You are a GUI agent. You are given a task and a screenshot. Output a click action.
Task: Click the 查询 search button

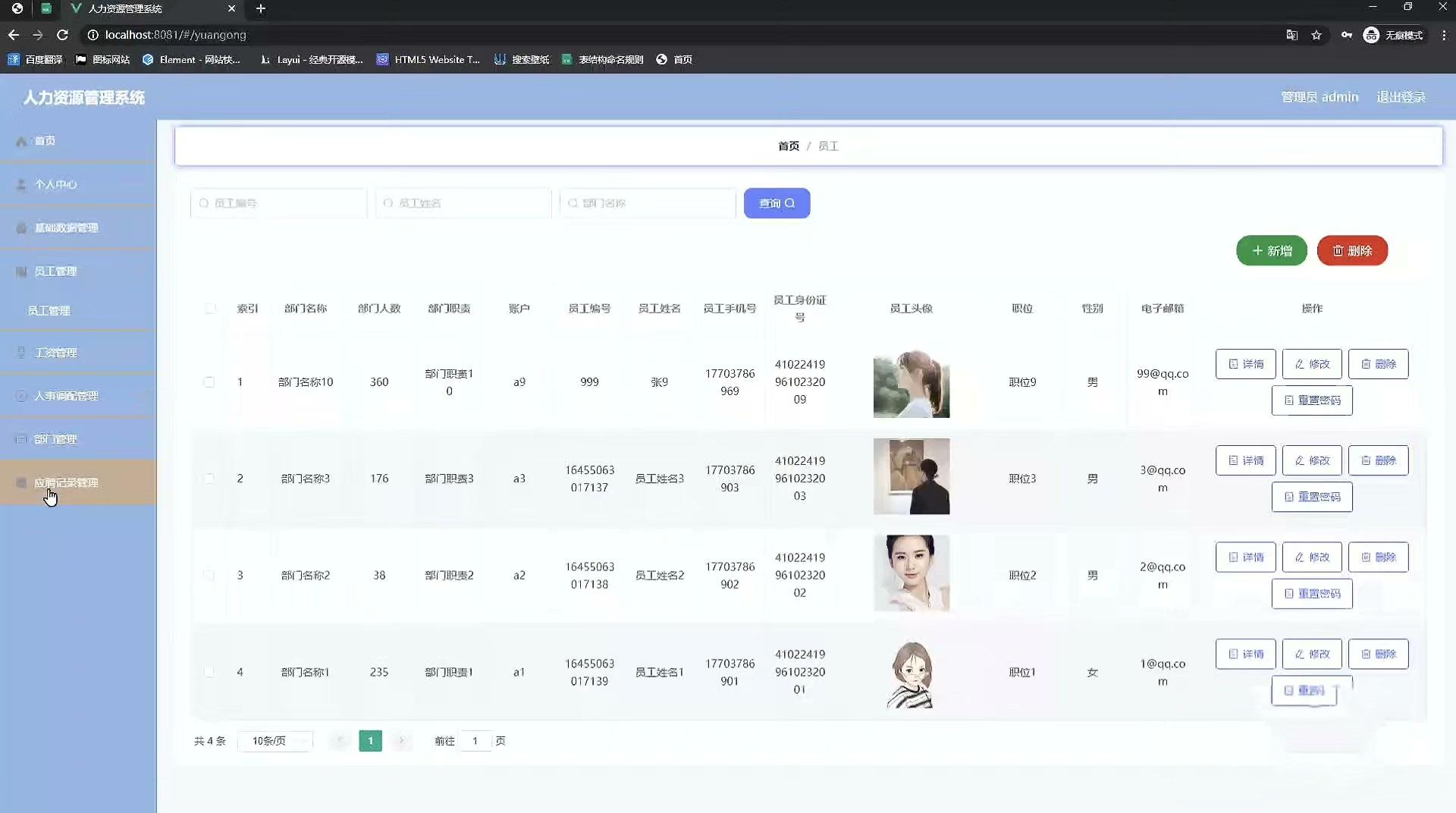point(777,203)
